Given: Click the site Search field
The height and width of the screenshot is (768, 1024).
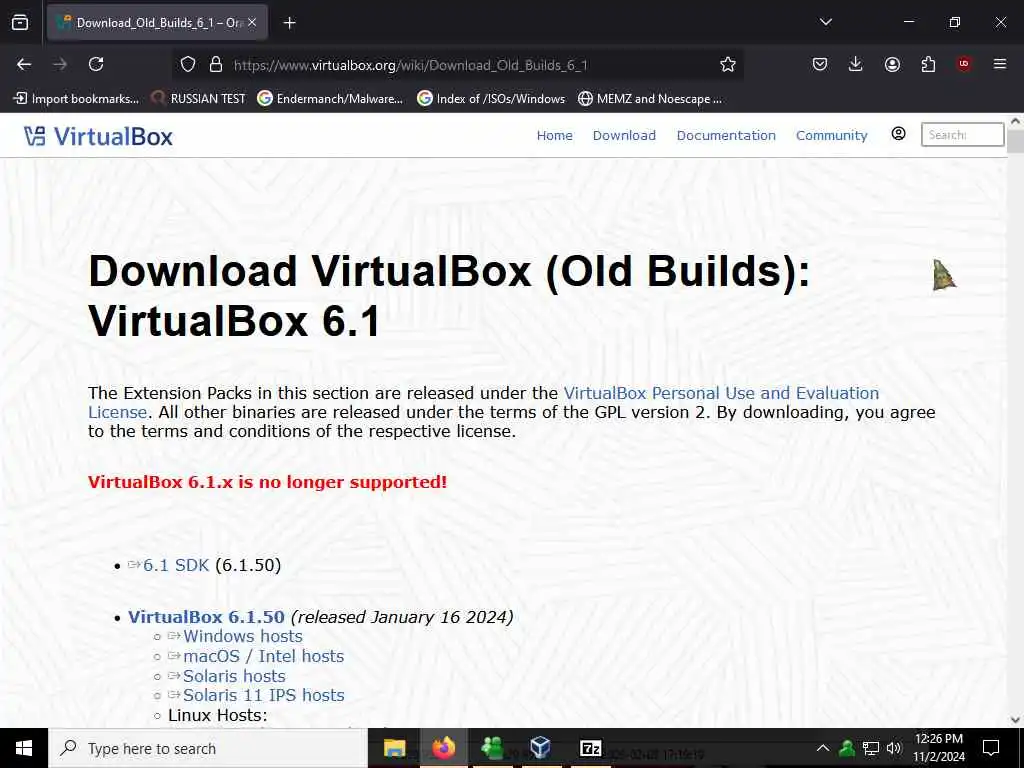Looking at the screenshot, I should (962, 135).
